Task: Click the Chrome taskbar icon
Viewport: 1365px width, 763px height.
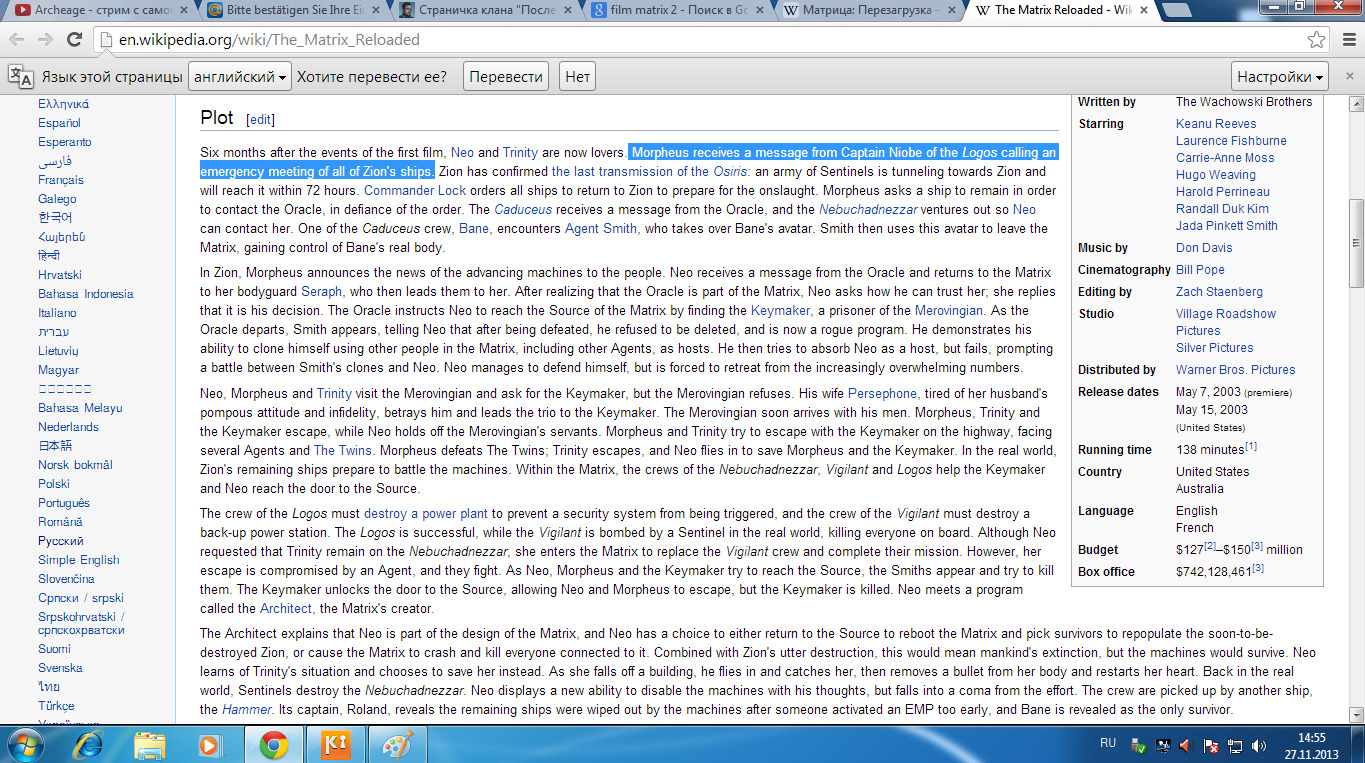Action: click(273, 745)
